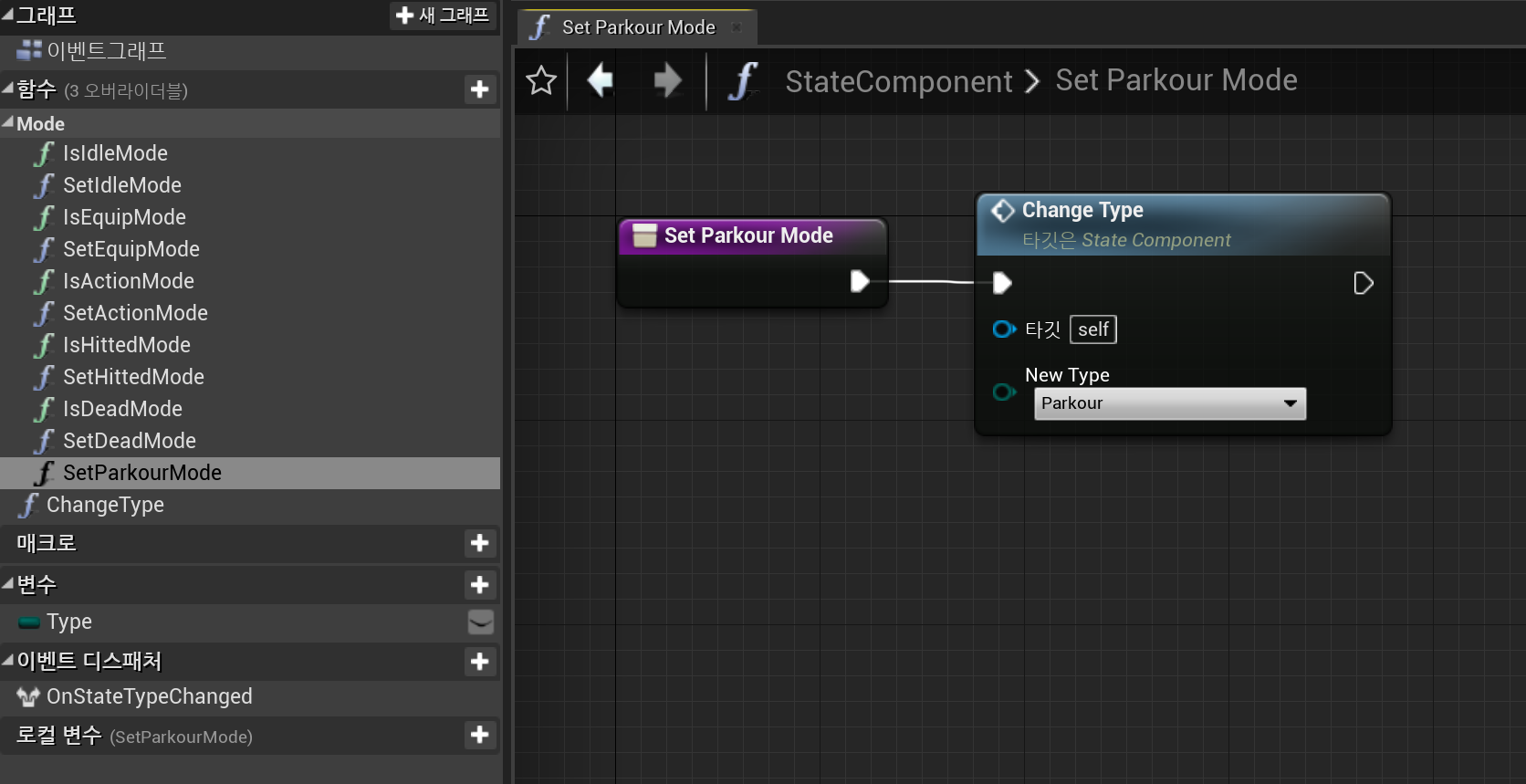Go forward with the right arrow button
Image resolution: width=1526 pixels, height=784 pixels.
tap(668, 80)
